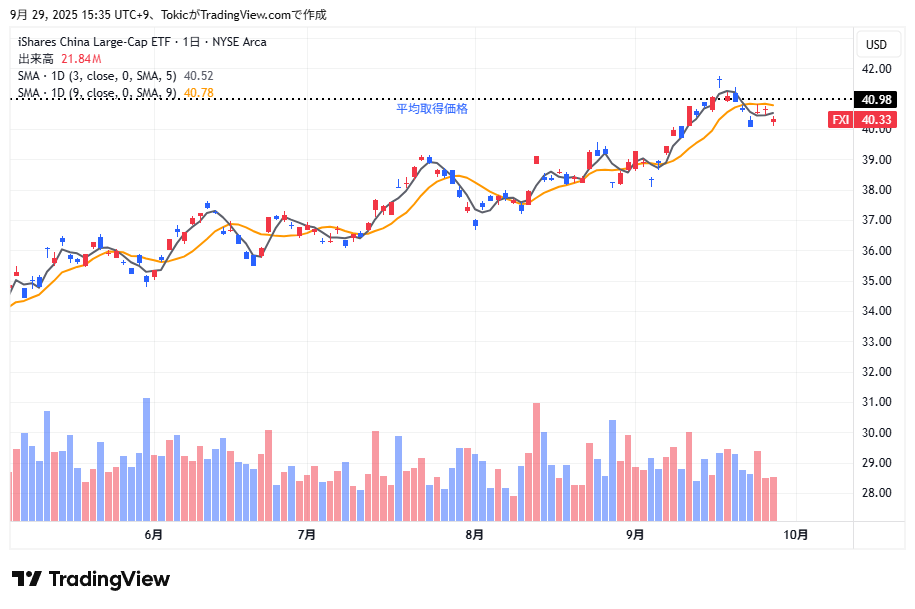The image size is (915, 609).
Task: Click the most recent red candlestick
Action: pyautogui.click(x=773, y=121)
